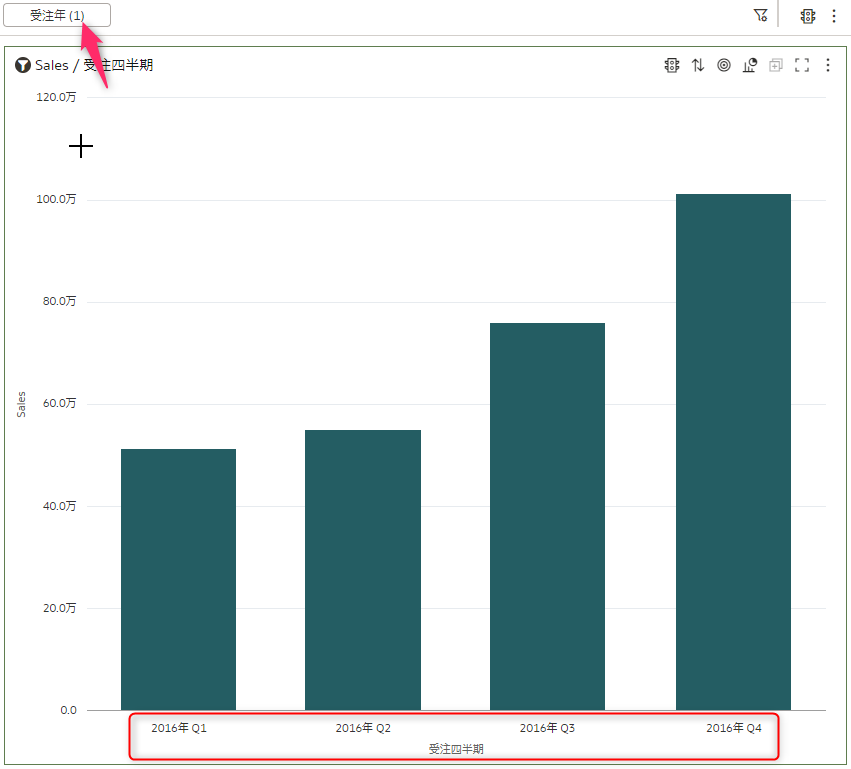Screen dimensions: 851x769
Task: Open the chart's three-dot options menu
Action: point(828,65)
